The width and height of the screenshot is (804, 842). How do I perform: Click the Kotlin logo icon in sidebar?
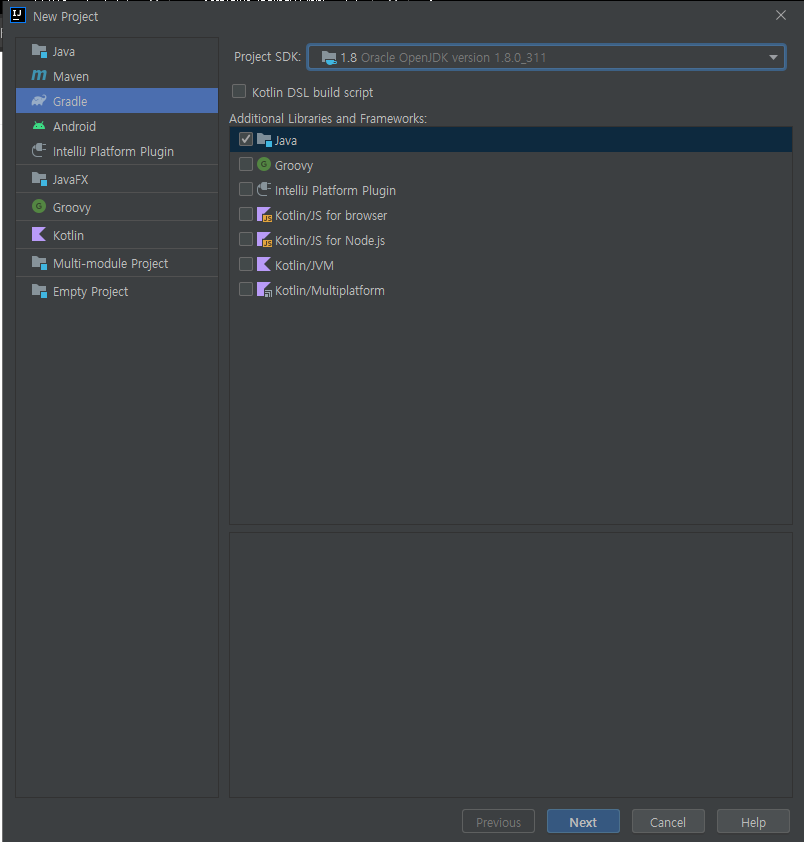(x=39, y=235)
